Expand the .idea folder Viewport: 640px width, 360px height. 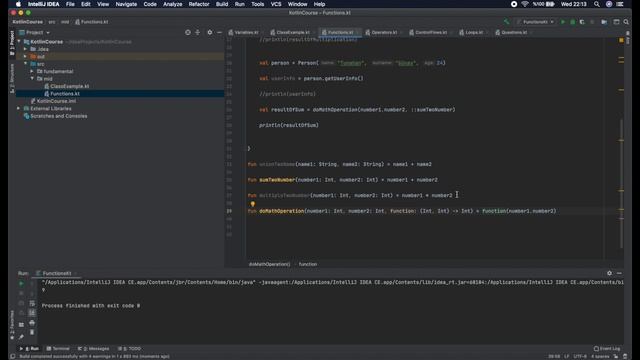coord(25,49)
